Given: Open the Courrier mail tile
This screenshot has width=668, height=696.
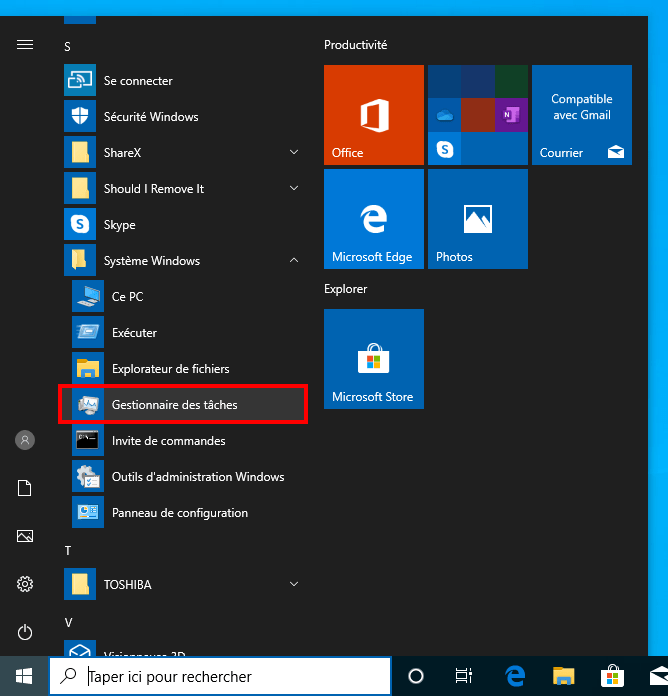Looking at the screenshot, I should [x=582, y=115].
